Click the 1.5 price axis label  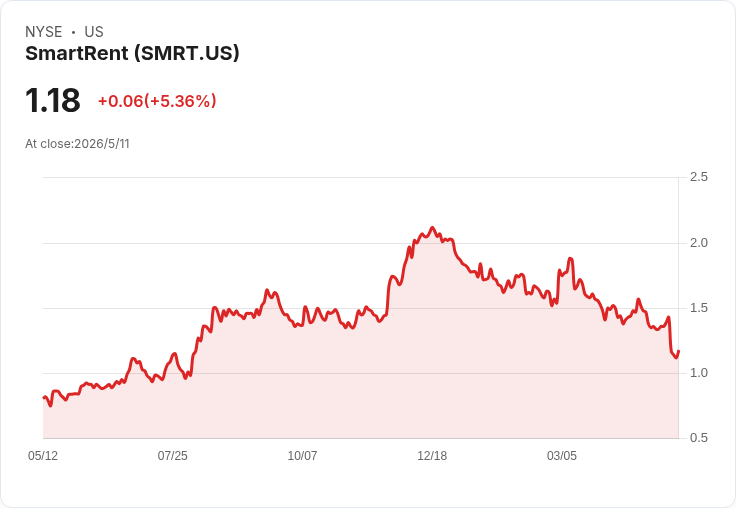point(698,308)
